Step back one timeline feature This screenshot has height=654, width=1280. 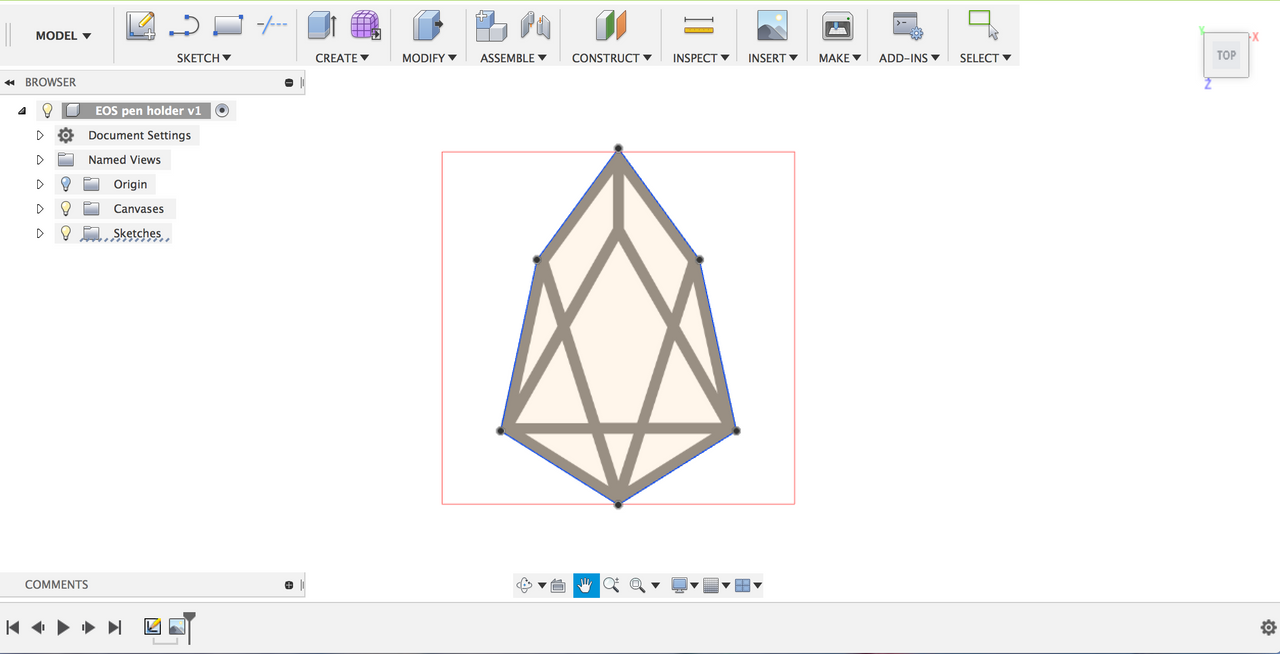(38, 627)
